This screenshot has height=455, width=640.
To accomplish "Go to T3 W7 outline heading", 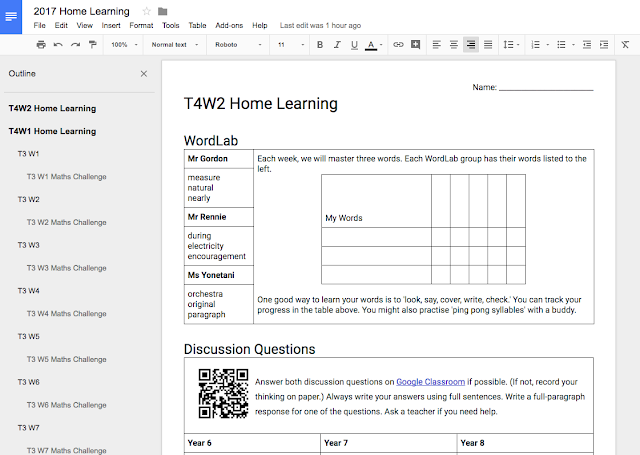I will click(28, 428).
